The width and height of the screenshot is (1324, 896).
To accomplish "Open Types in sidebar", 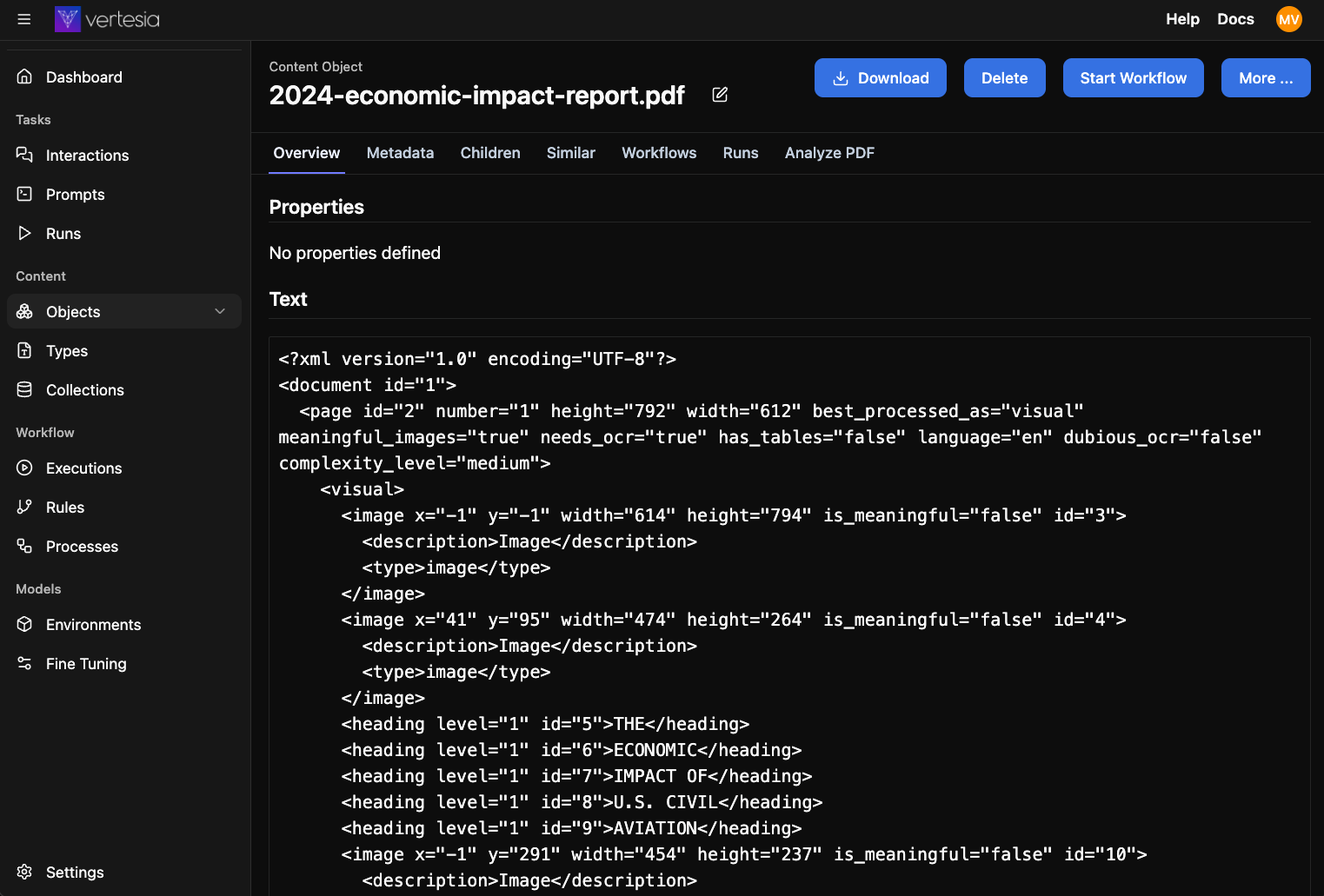I will coord(124,350).
